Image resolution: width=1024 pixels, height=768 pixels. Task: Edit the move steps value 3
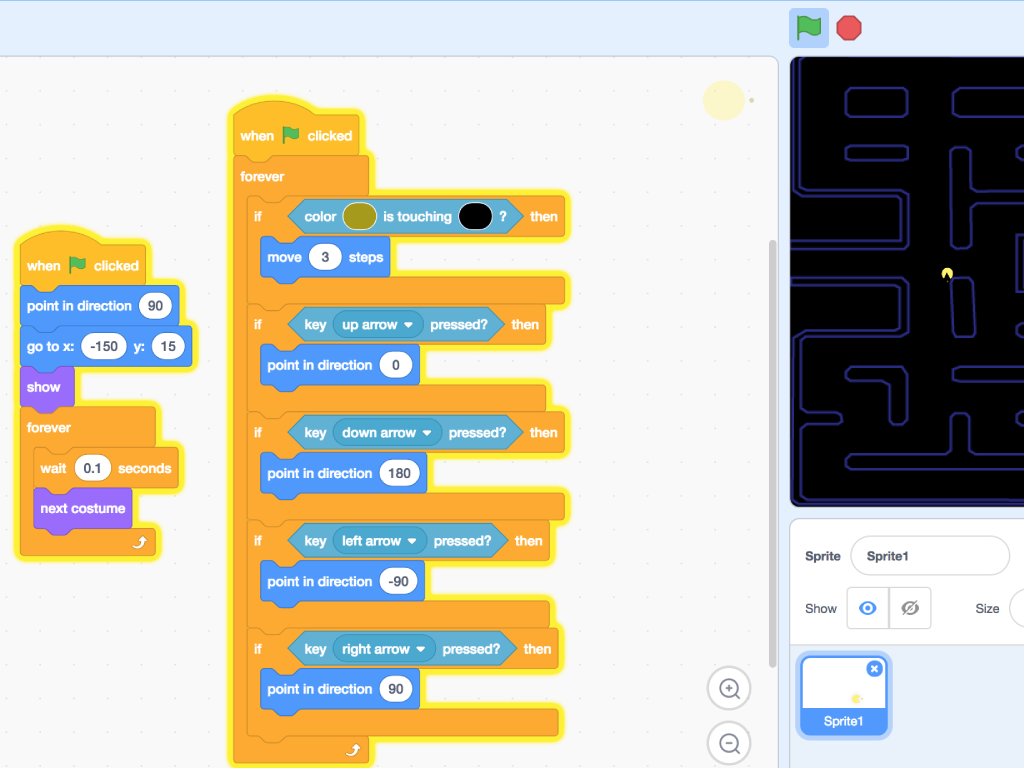pyautogui.click(x=325, y=257)
